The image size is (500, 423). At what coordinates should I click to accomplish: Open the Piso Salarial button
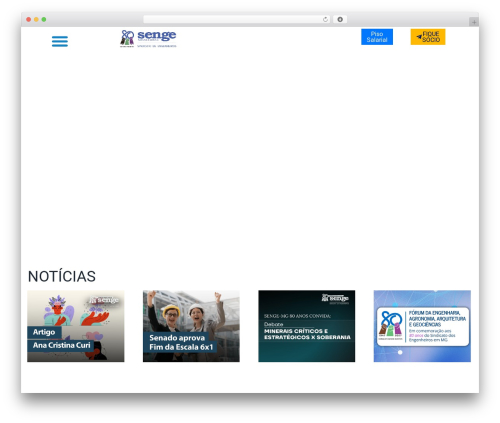[377, 37]
